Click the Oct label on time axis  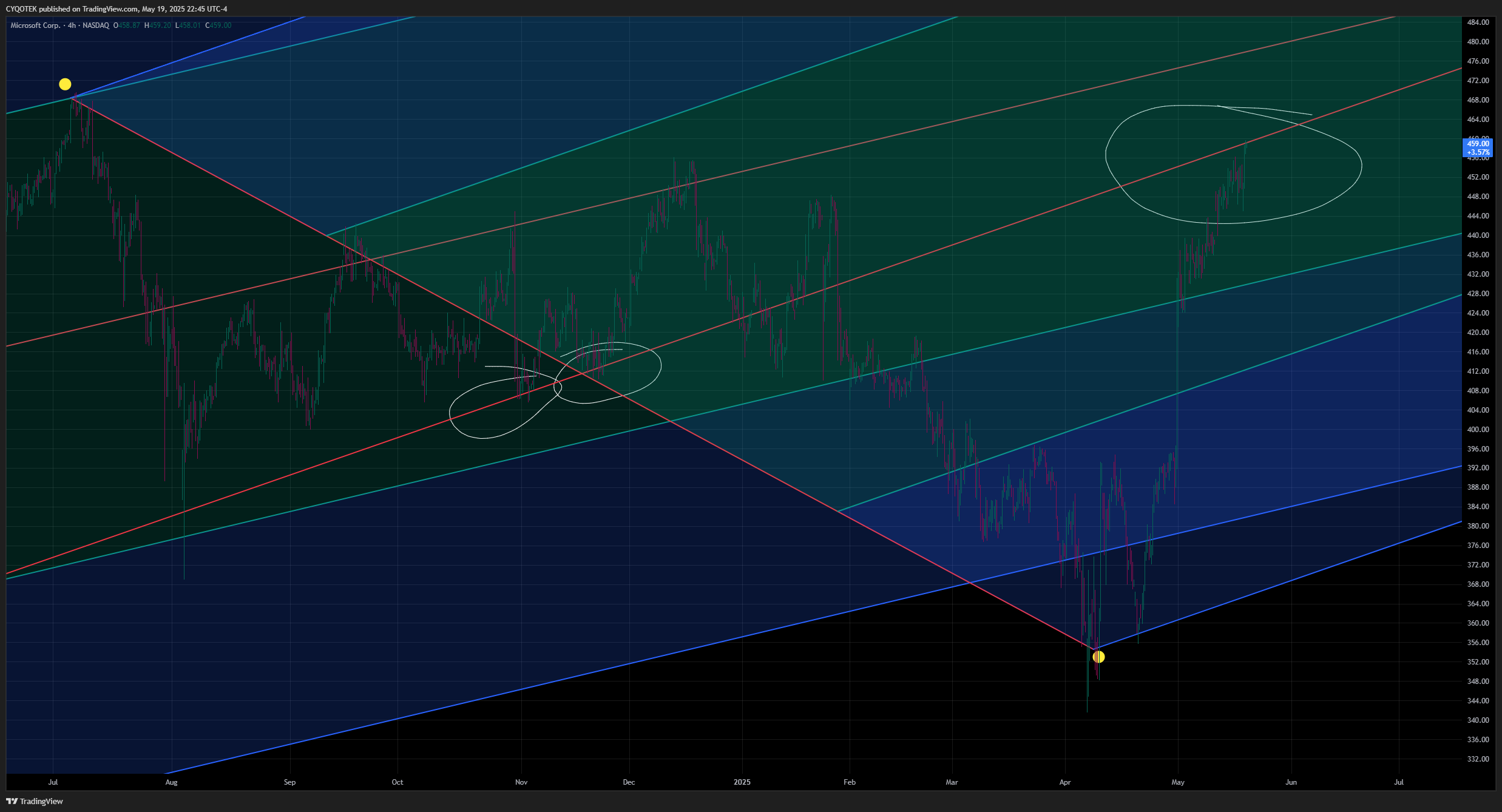tap(397, 782)
